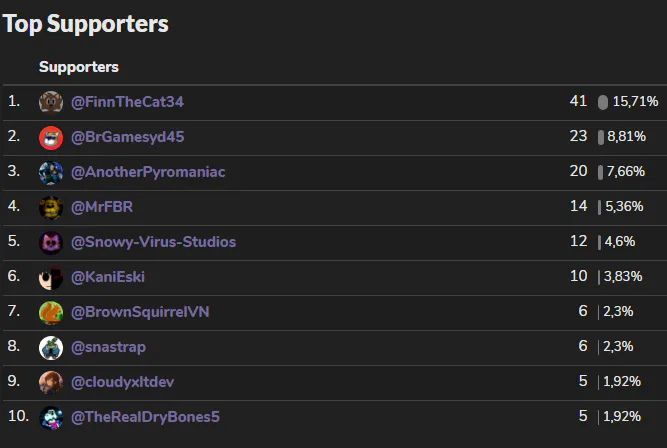
Task: Go to @AnotherPyromaniac's profile
Action: pyautogui.click(x=148, y=172)
